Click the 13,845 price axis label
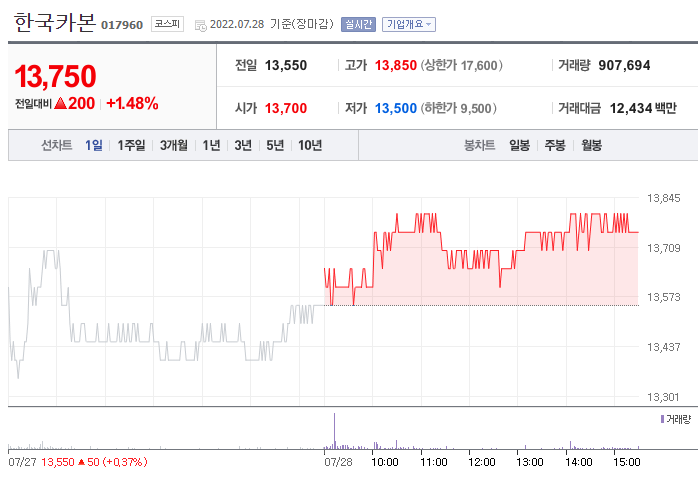The height and width of the screenshot is (481, 698). coord(663,198)
